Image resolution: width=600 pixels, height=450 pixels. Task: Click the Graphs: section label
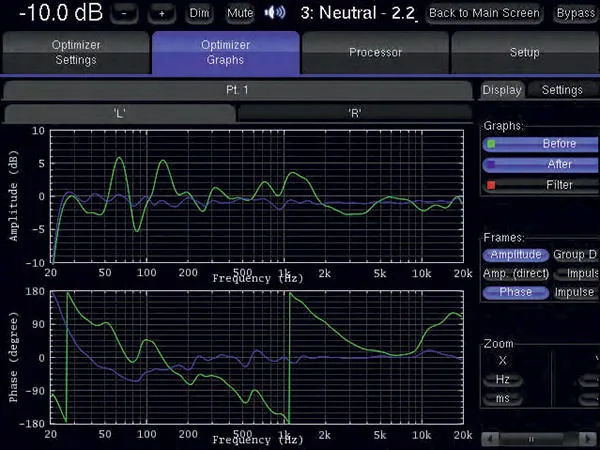pyautogui.click(x=503, y=126)
